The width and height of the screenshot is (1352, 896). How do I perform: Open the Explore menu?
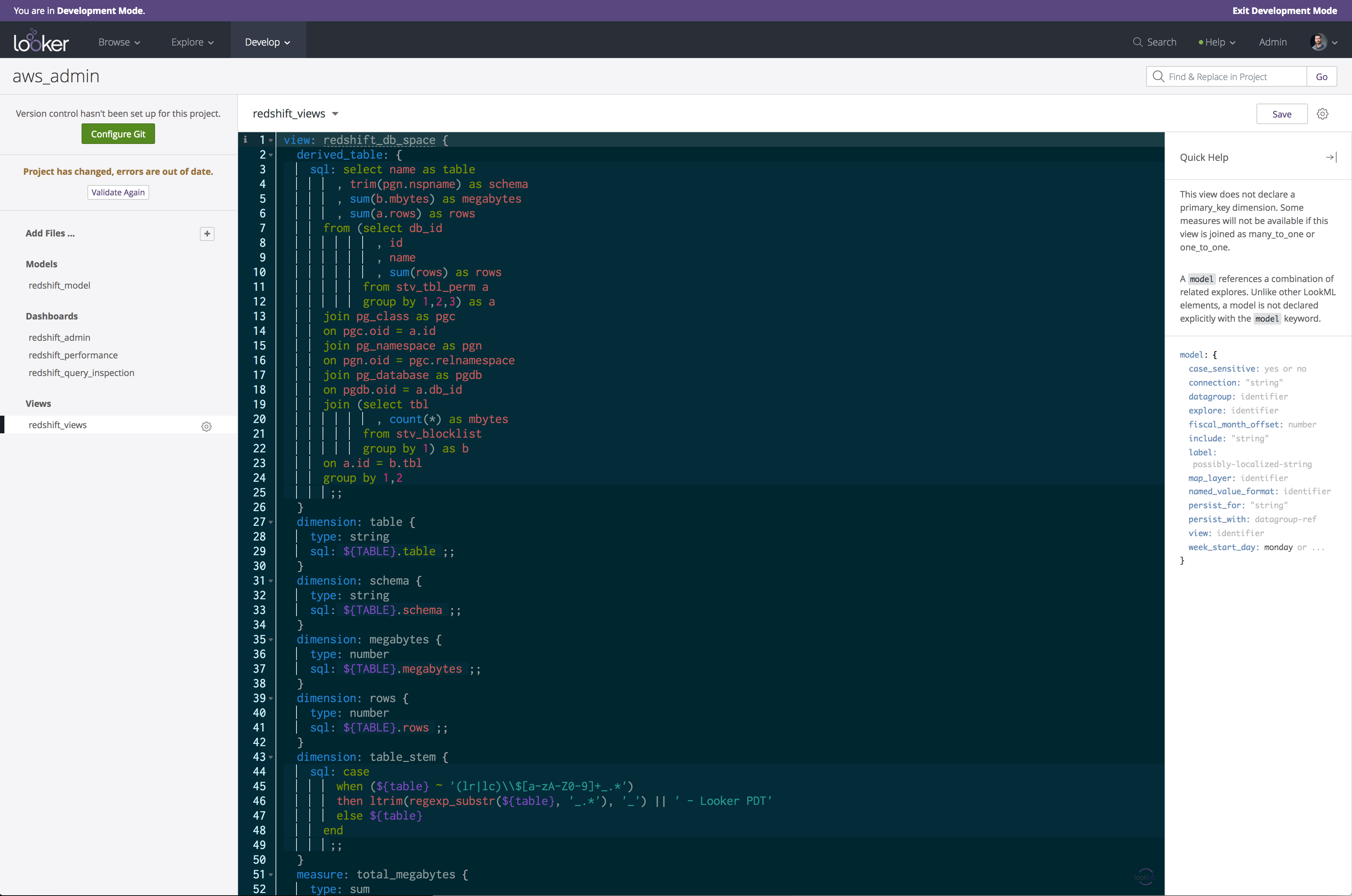pos(192,42)
